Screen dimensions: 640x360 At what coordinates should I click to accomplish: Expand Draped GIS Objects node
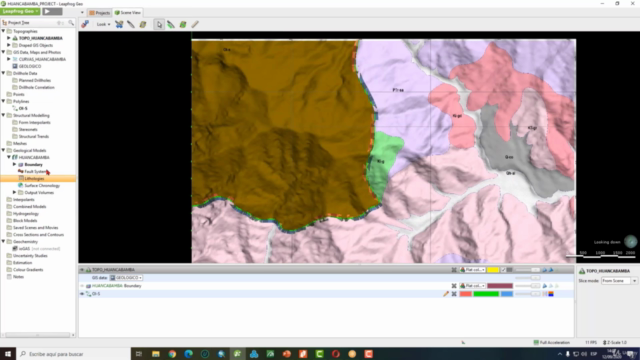point(9,45)
